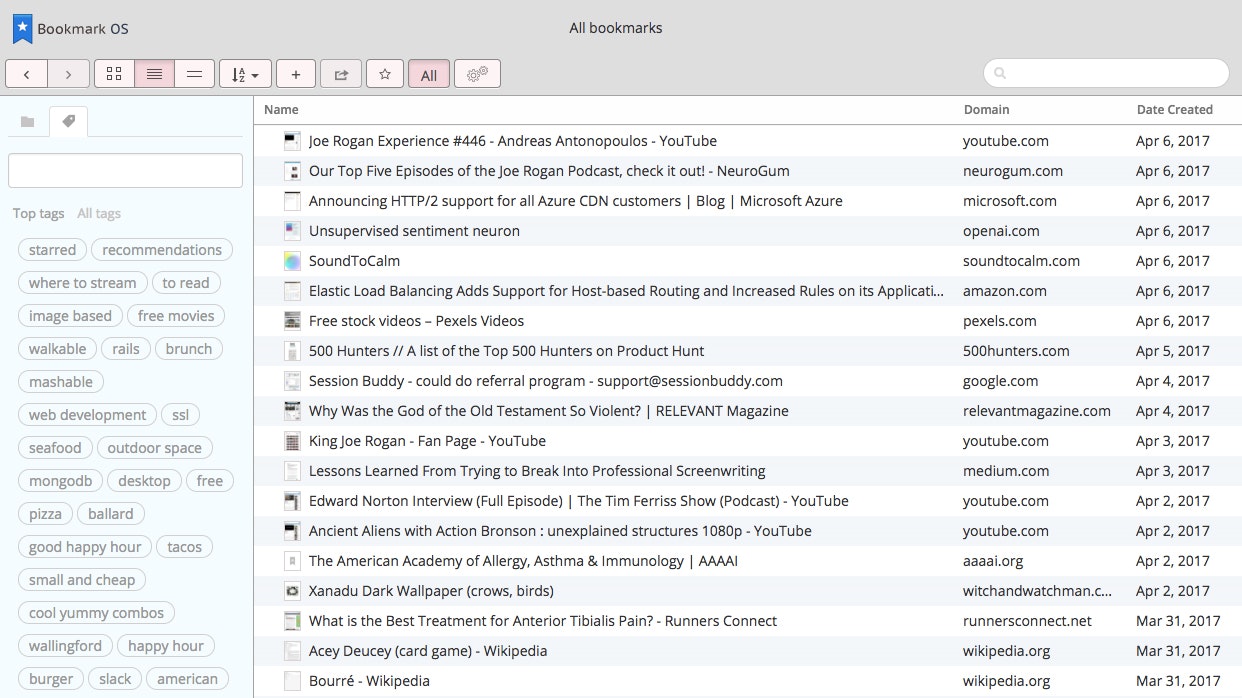
Task: Click the witchandwatchman domain cell
Action: click(1037, 591)
